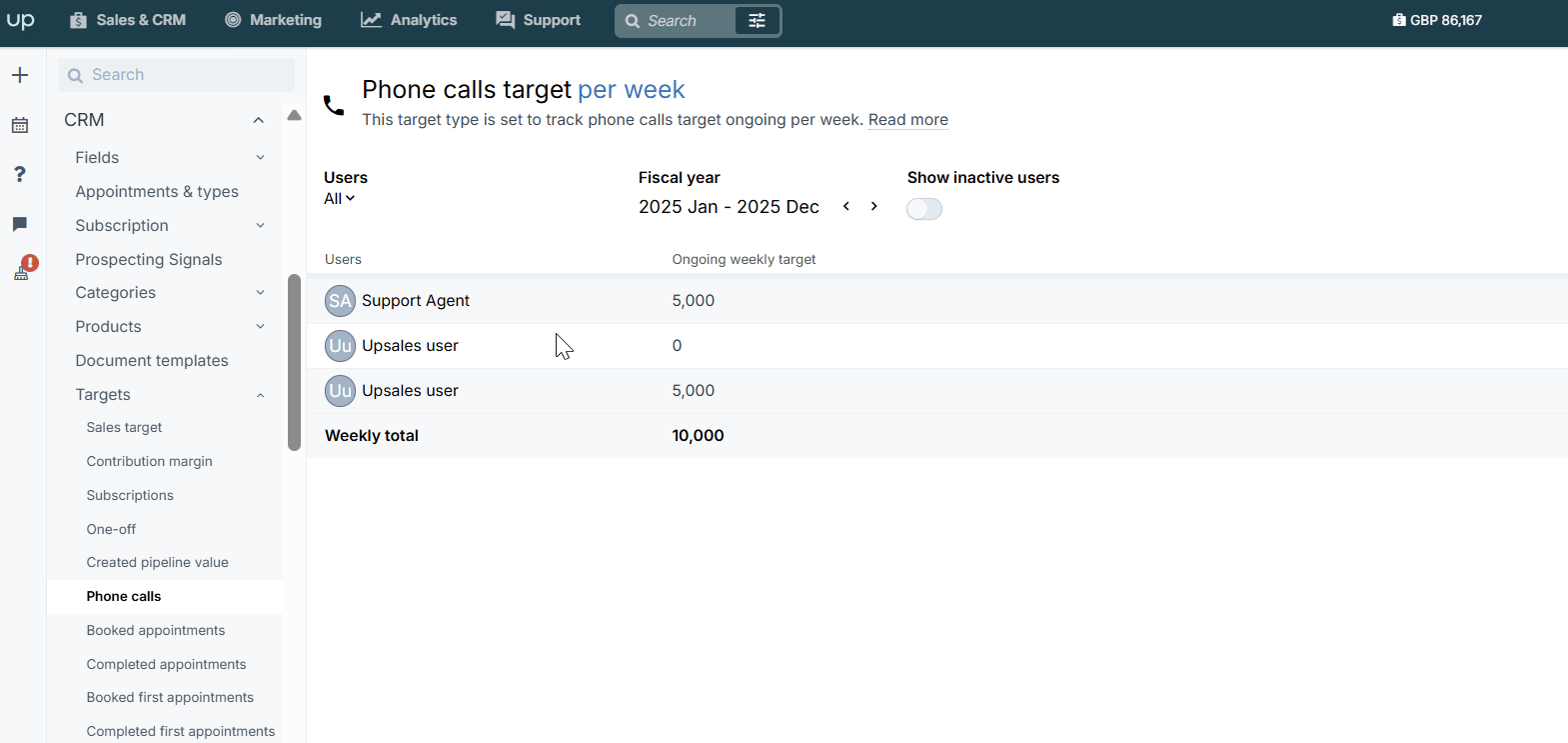
Task: Collapse the Targets section
Action: (261, 395)
